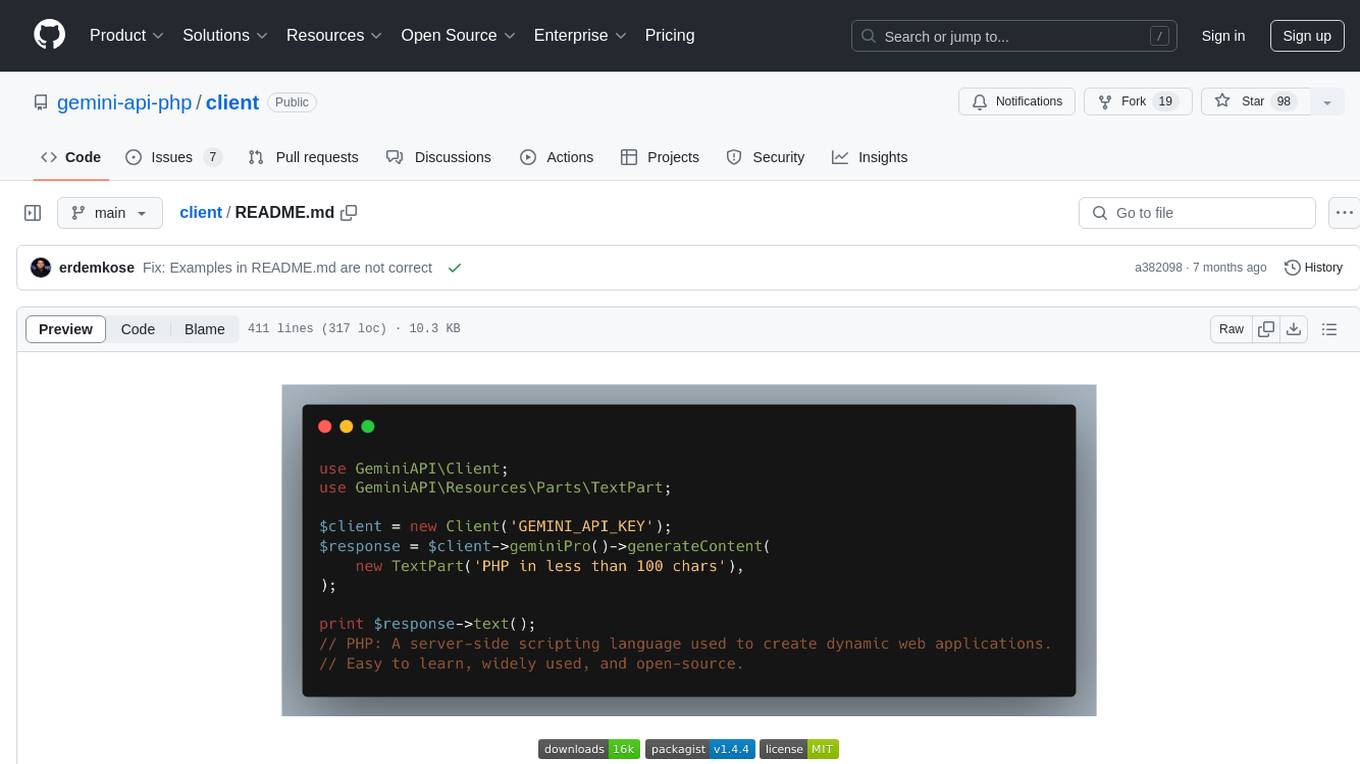This screenshot has height=764, width=1360.
Task: Click the Notifications bell button
Action: 1017,102
